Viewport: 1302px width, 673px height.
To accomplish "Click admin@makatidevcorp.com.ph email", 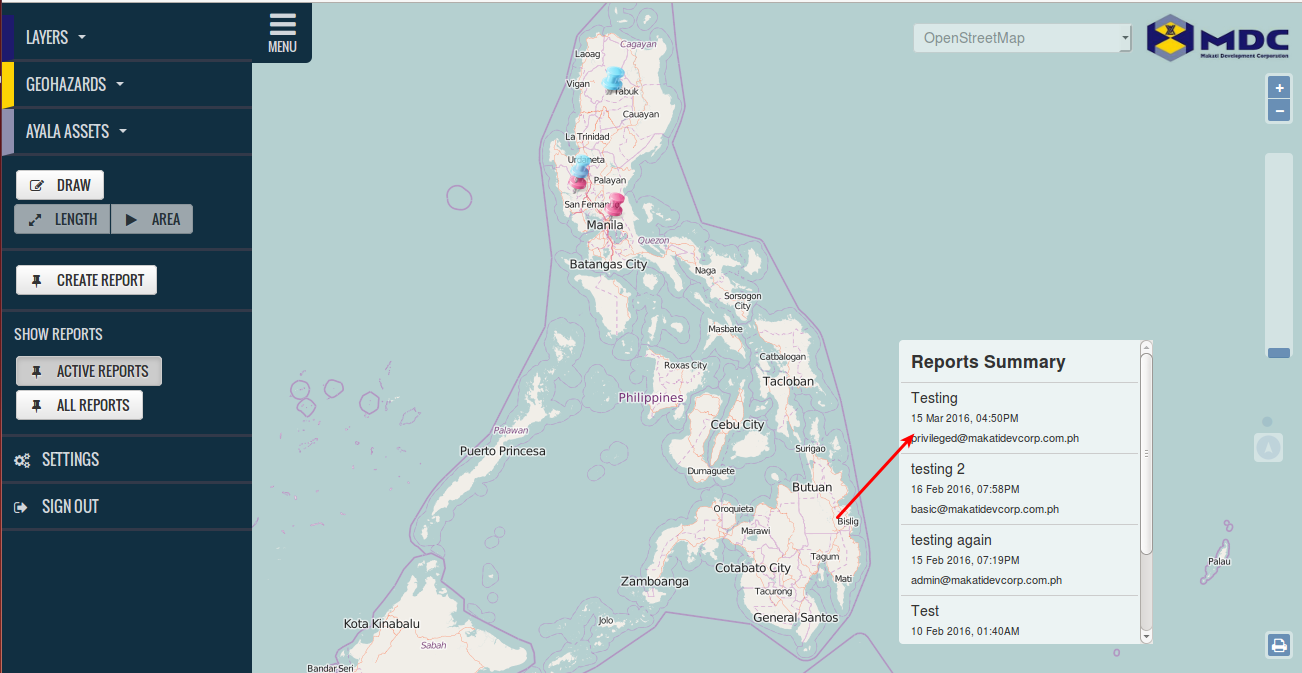I will [986, 580].
